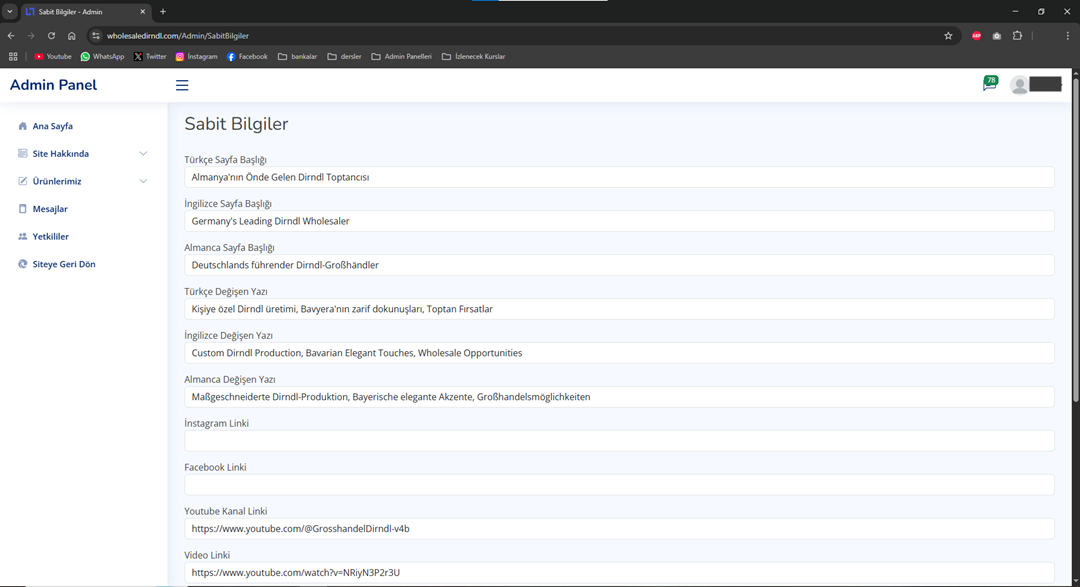Click the Siteye Geri Dön link
Screen dimensions: 1080x587
pos(63,264)
